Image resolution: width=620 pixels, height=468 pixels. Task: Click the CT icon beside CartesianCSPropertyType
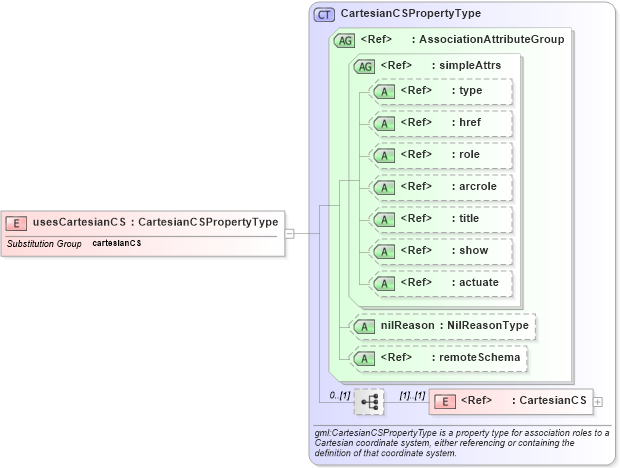point(324,15)
